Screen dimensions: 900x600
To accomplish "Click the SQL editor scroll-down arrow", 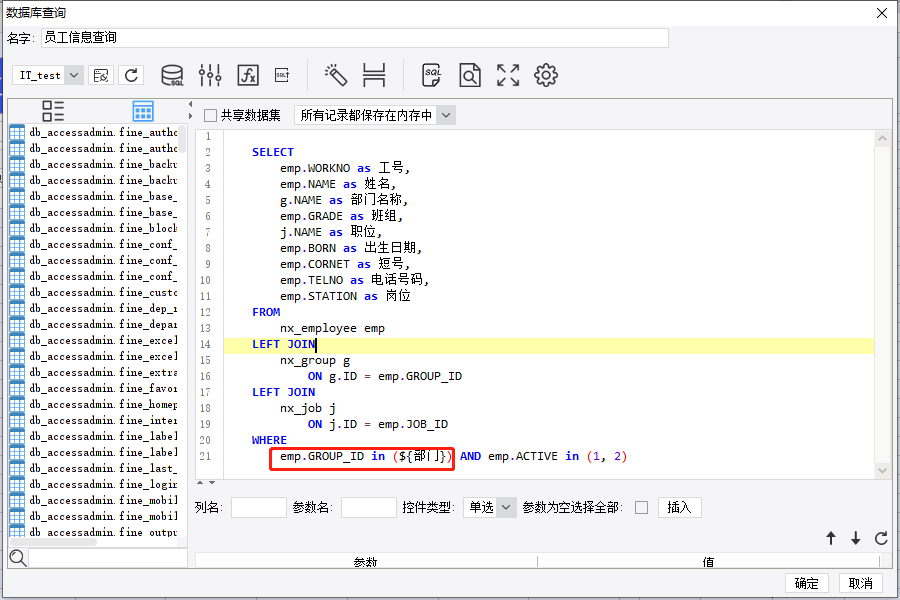I will point(882,471).
